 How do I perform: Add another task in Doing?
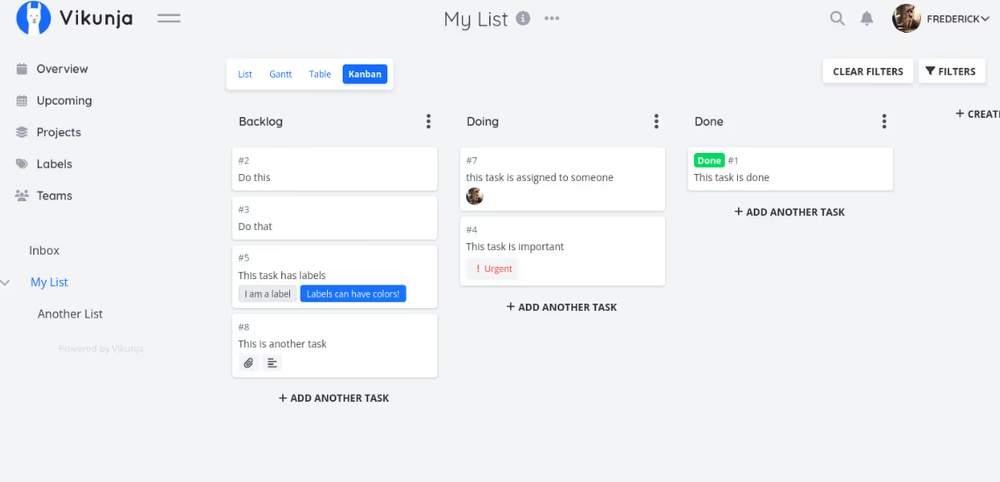pyautogui.click(x=562, y=307)
